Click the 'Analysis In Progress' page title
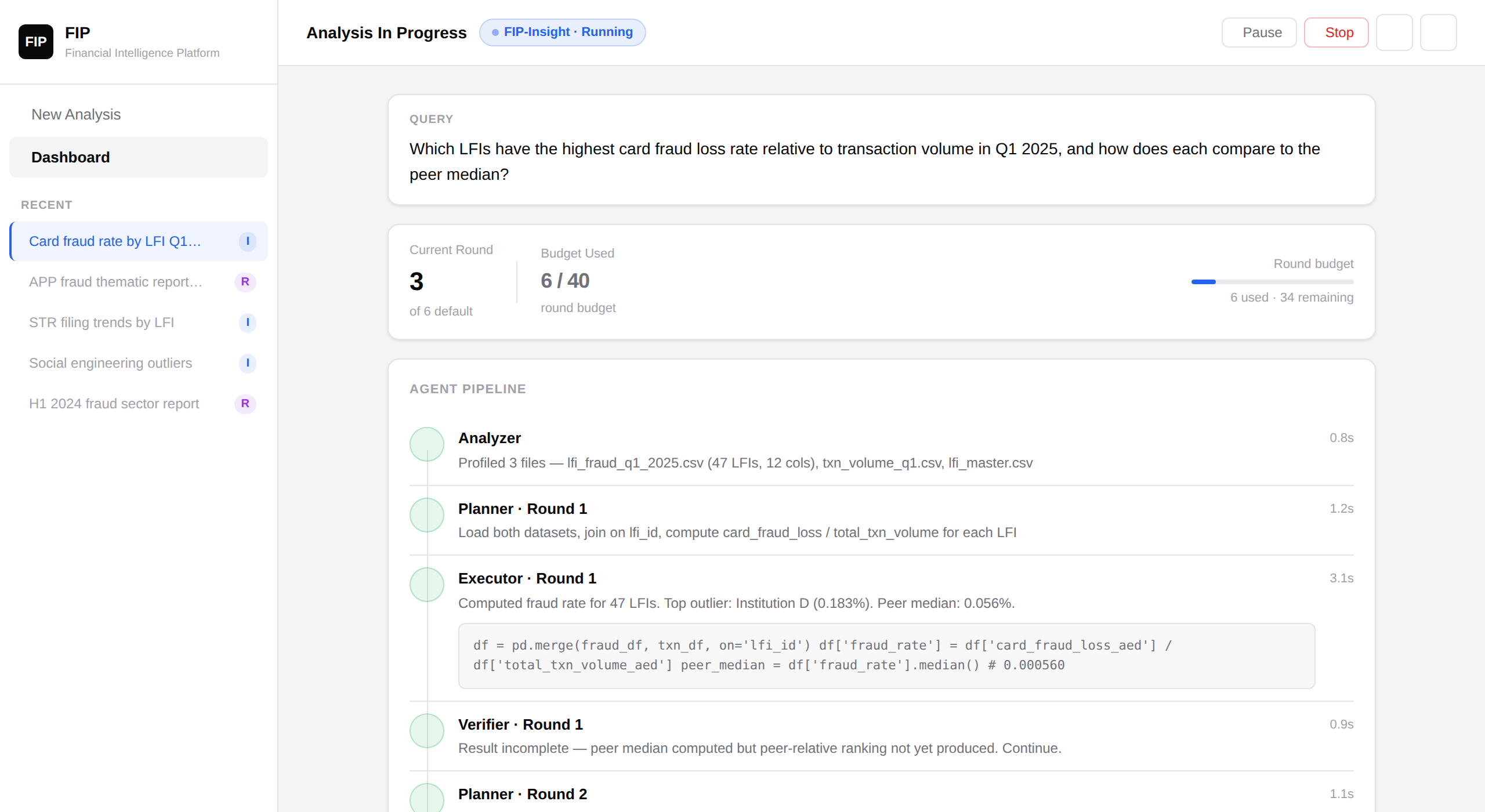 click(386, 32)
